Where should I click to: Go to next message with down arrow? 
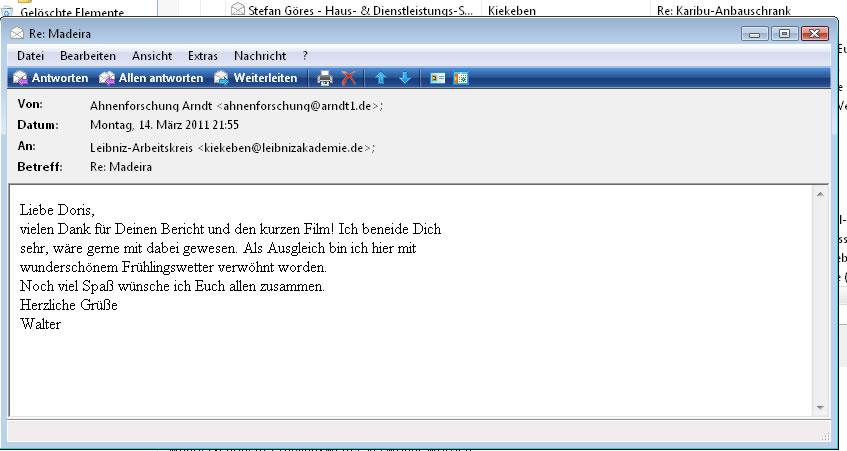tap(405, 78)
